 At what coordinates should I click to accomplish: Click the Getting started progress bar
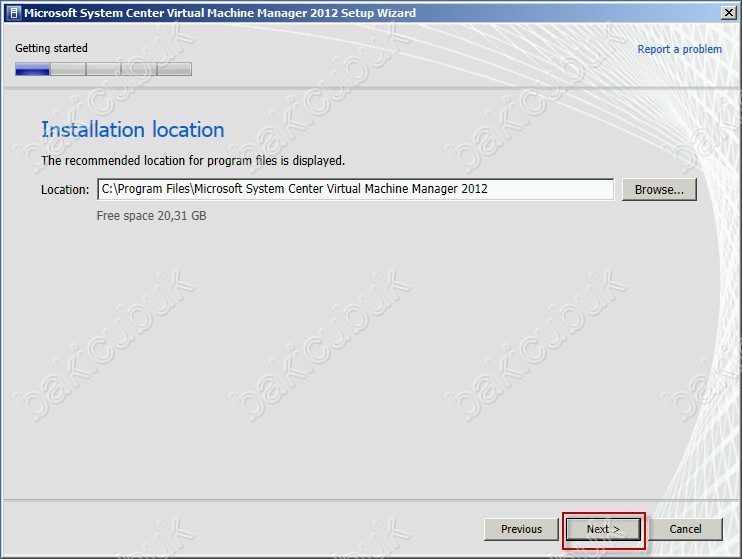click(103, 69)
